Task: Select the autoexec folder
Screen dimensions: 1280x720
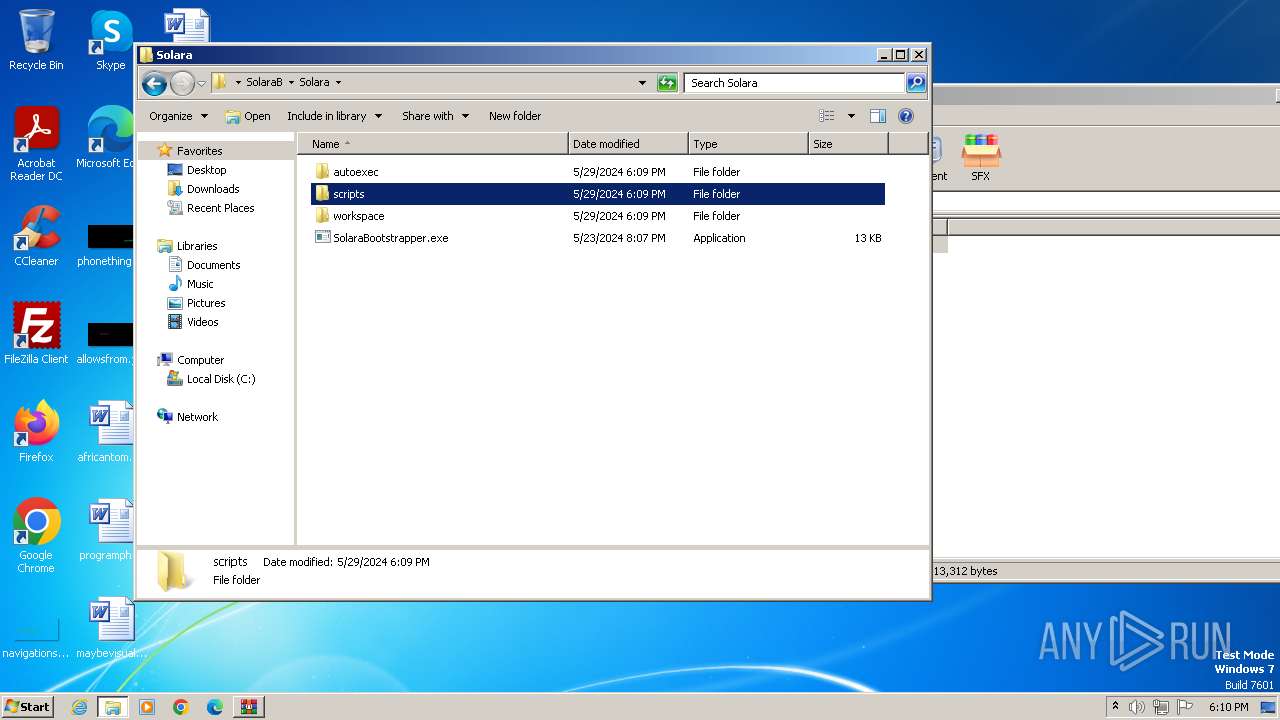Action: [598, 172]
